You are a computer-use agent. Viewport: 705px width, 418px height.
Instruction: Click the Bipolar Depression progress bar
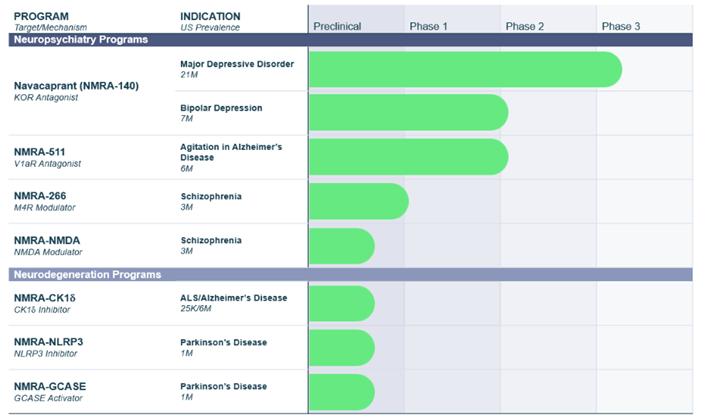[x=408, y=113]
